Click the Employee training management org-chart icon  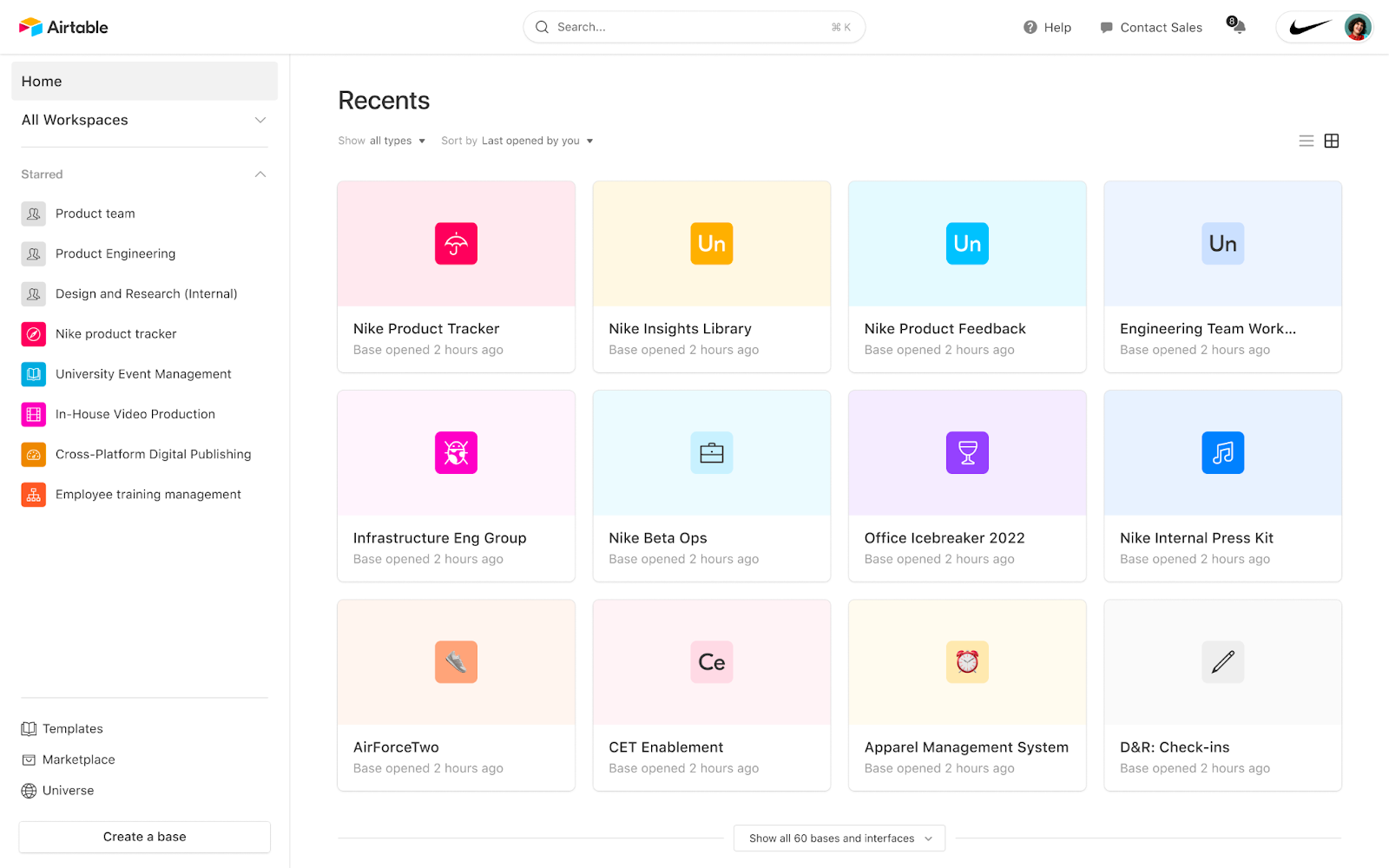(x=33, y=495)
